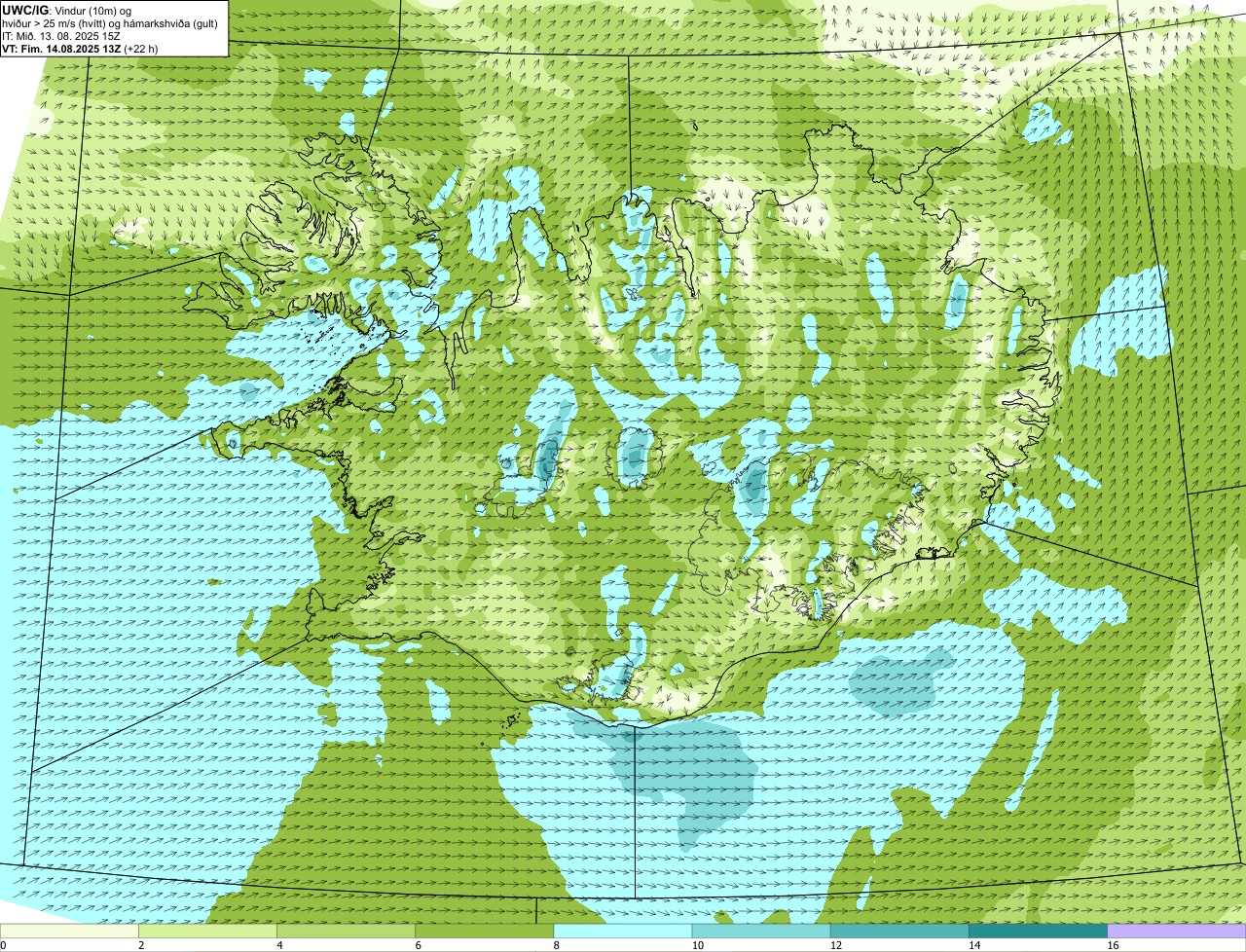The height and width of the screenshot is (952, 1246).
Task: Click the 12–14 m/s teal color bar segment
Action: 899,932
